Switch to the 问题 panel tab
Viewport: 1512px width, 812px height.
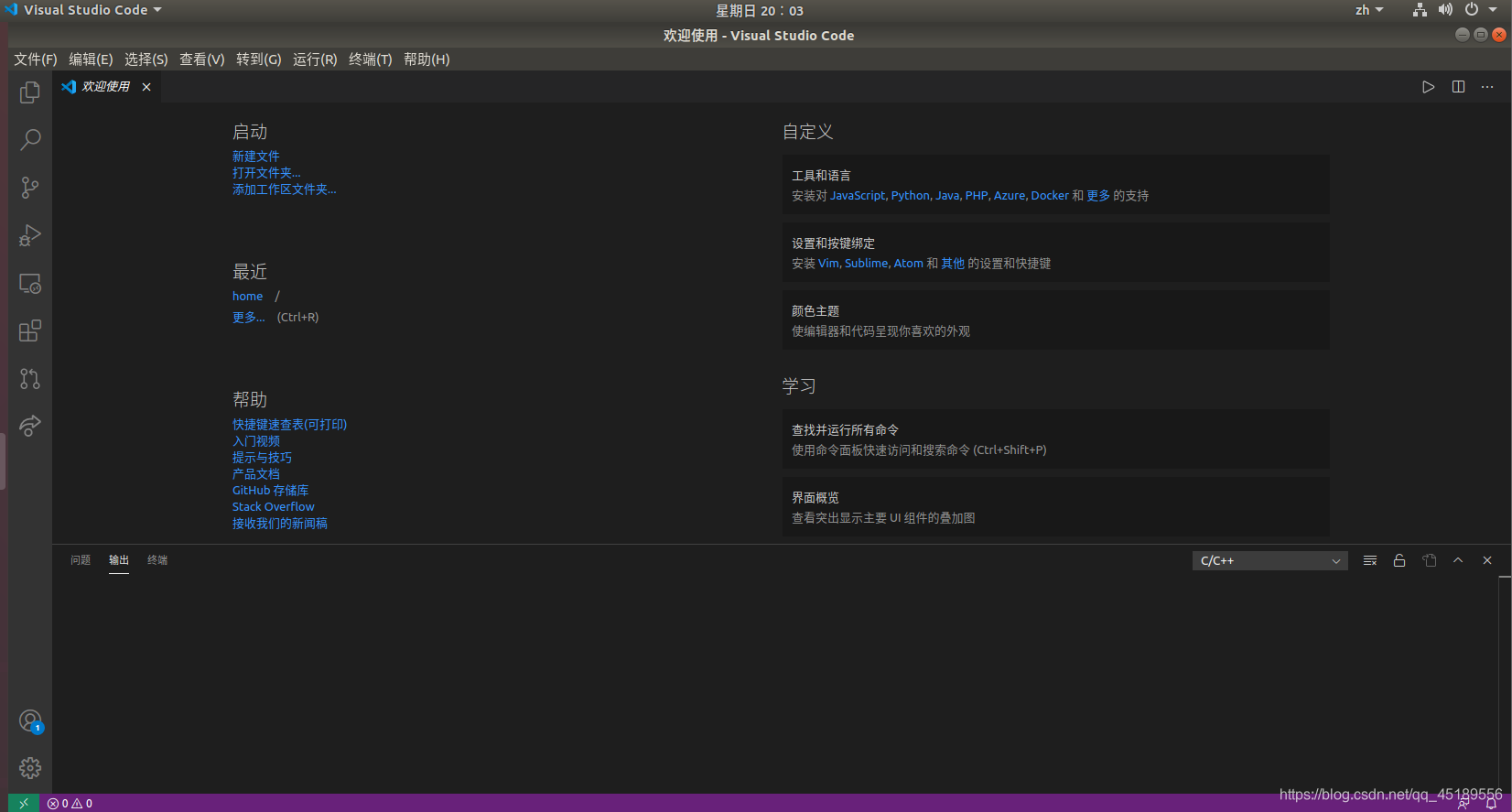[81, 560]
